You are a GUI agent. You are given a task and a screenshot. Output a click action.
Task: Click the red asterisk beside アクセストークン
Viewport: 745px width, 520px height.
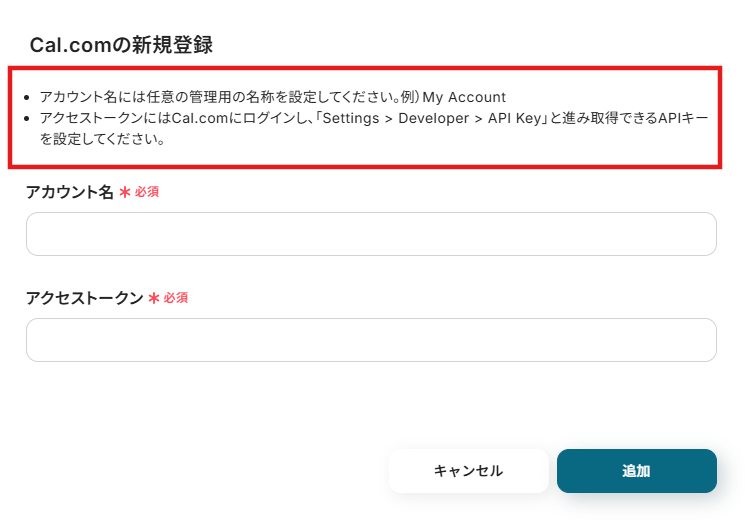[x=154, y=298]
